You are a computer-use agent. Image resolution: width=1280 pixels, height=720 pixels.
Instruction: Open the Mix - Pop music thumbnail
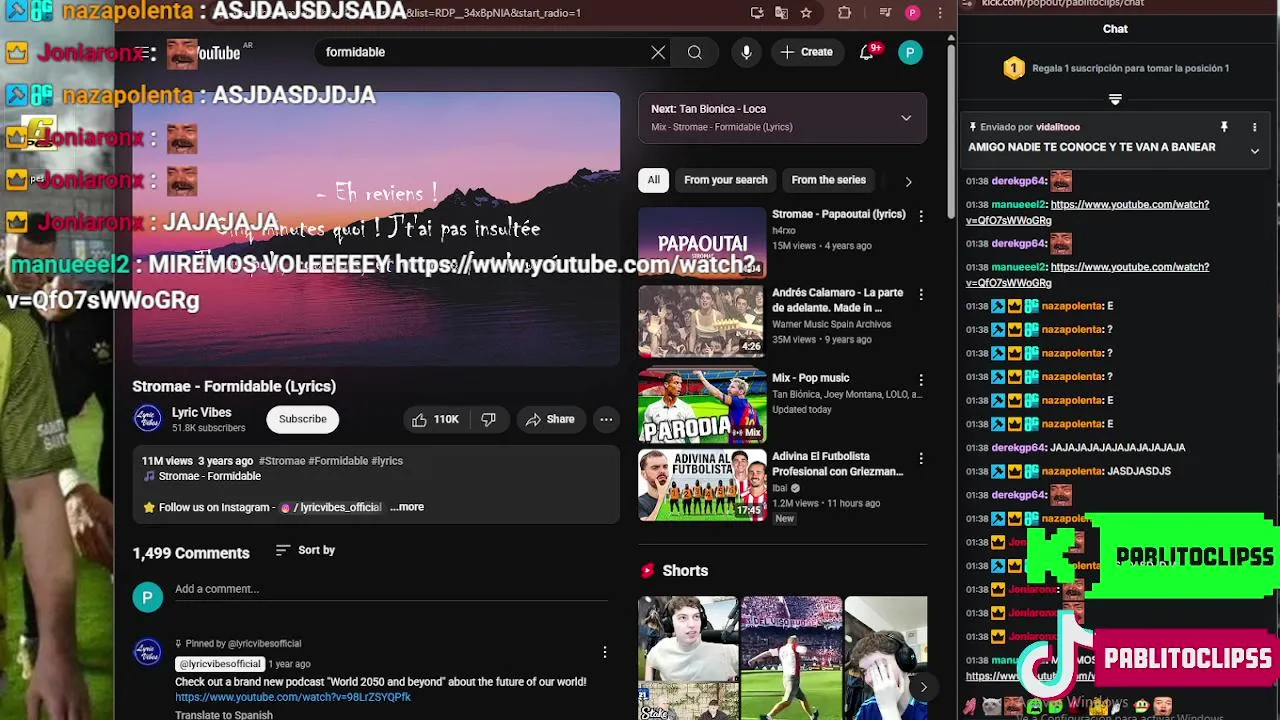click(702, 406)
